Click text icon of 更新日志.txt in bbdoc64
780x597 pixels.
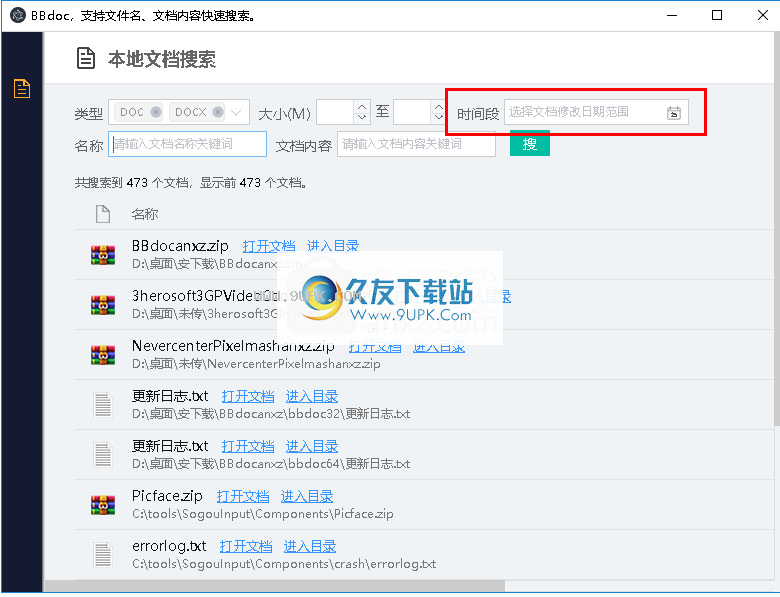[x=103, y=455]
